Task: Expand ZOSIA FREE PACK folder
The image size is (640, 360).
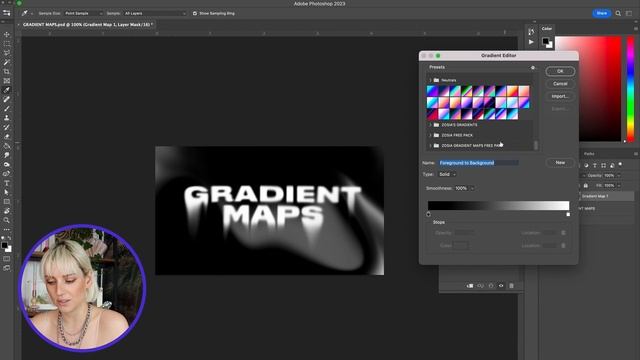Action: [x=430, y=135]
